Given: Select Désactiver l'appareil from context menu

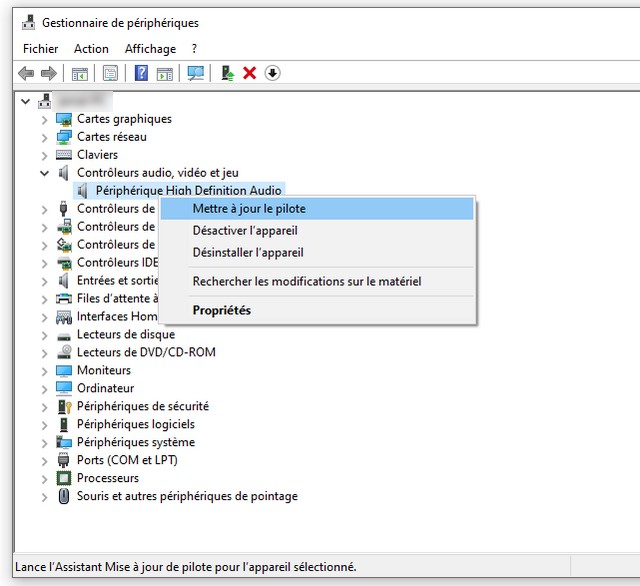Looking at the screenshot, I should [245, 231].
